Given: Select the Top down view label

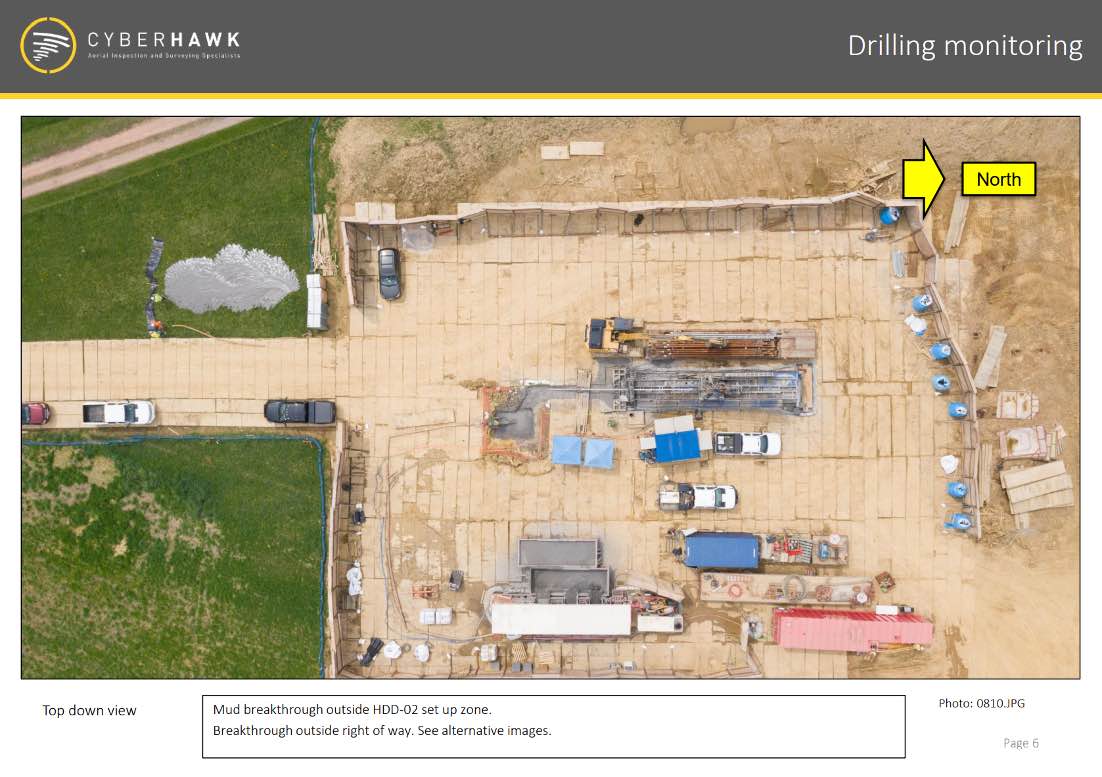Looking at the screenshot, I should click(x=89, y=711).
